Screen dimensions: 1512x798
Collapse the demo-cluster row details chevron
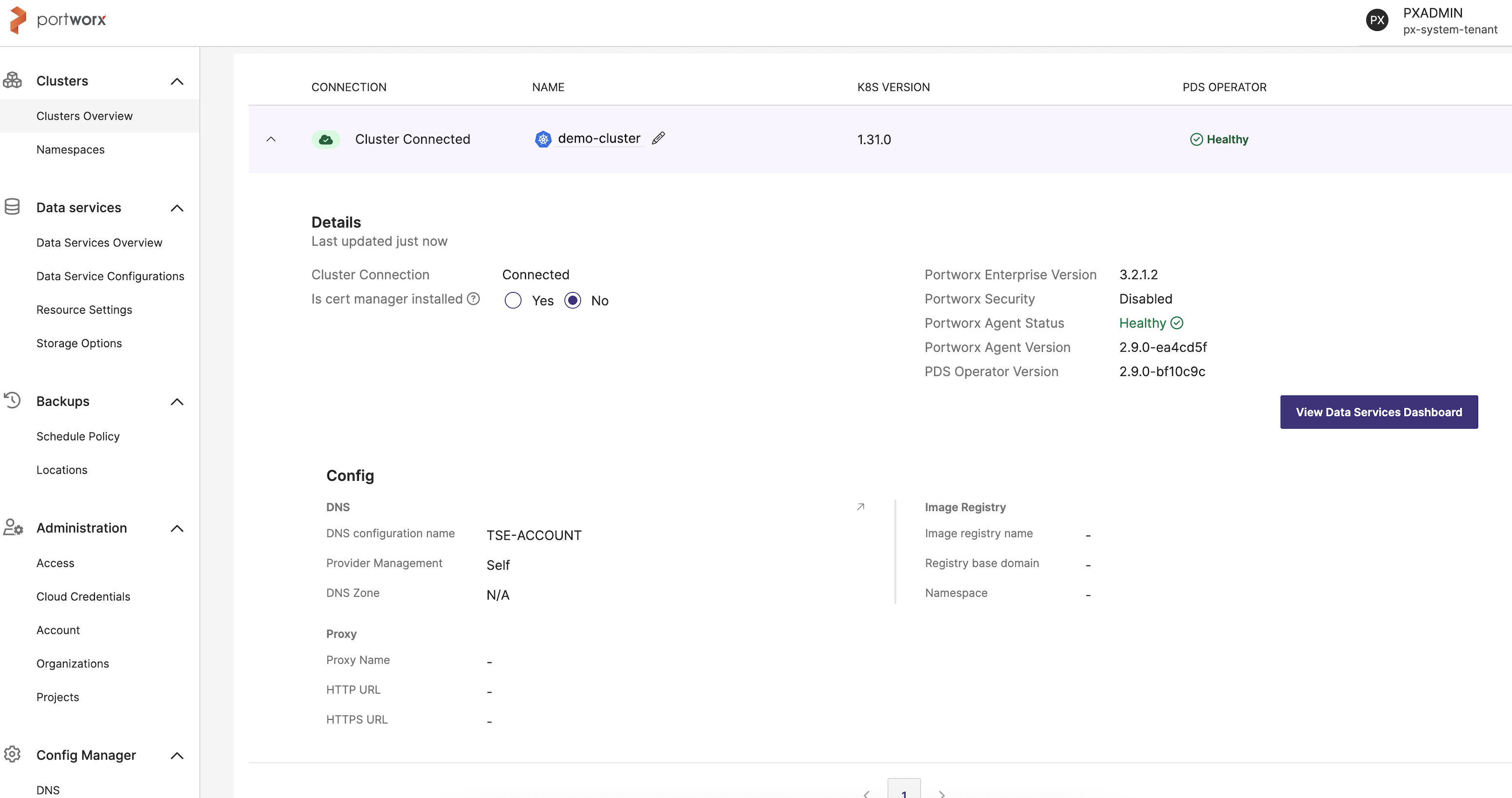tap(271, 140)
